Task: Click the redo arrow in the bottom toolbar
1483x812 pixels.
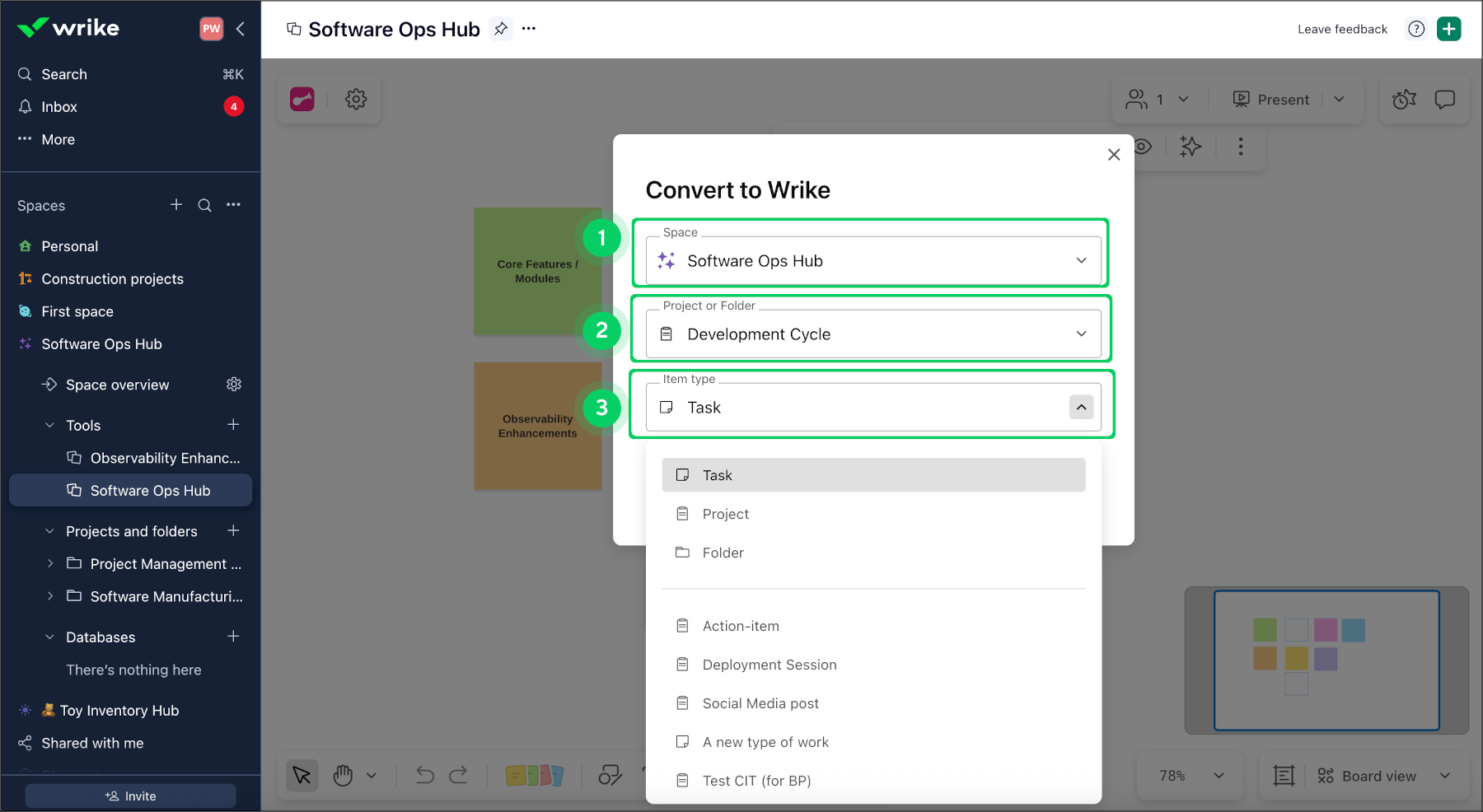Action: (458, 775)
